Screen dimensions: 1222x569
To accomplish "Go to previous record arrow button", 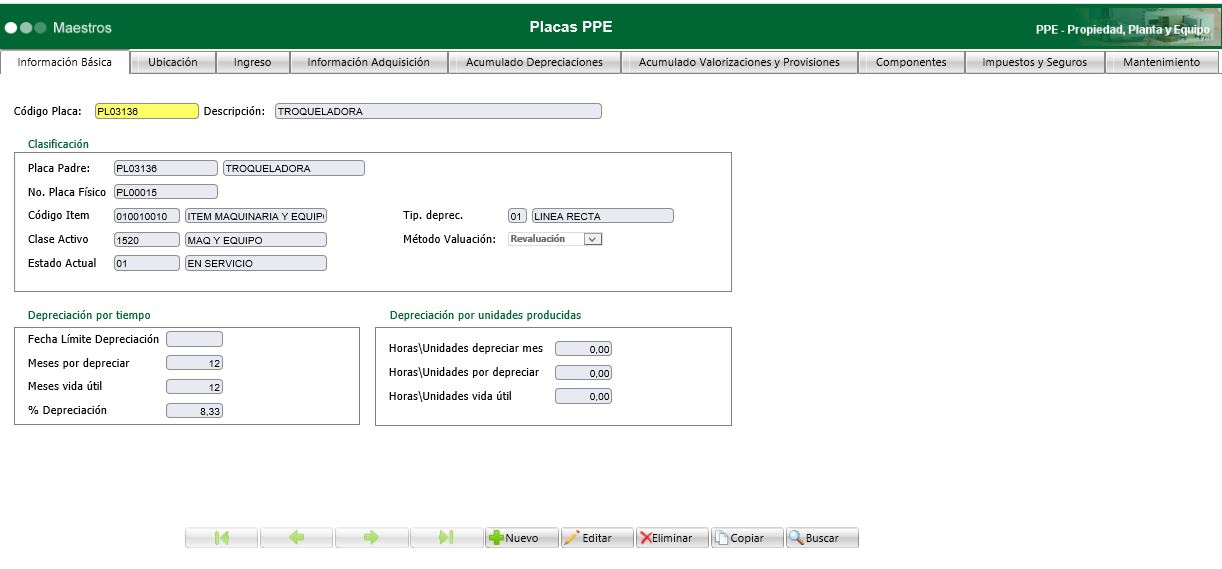I will (x=297, y=538).
